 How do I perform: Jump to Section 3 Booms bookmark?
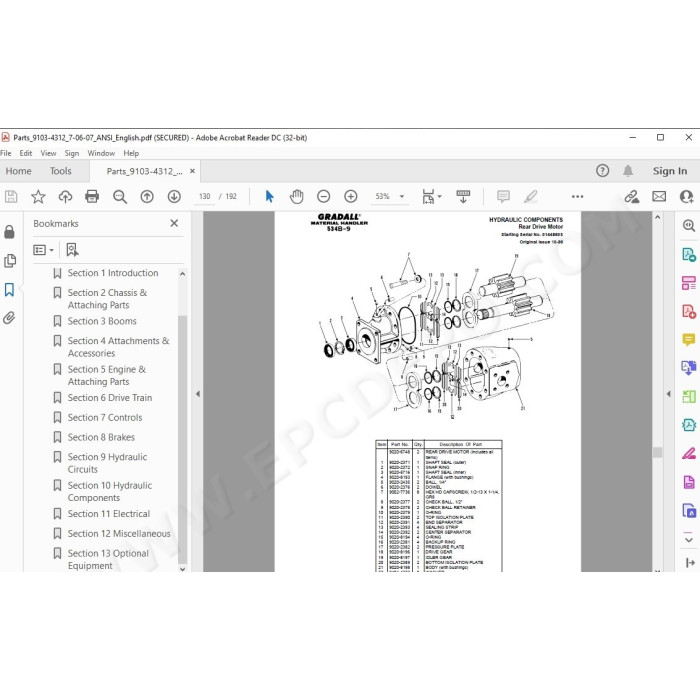pyautogui.click(x=102, y=321)
